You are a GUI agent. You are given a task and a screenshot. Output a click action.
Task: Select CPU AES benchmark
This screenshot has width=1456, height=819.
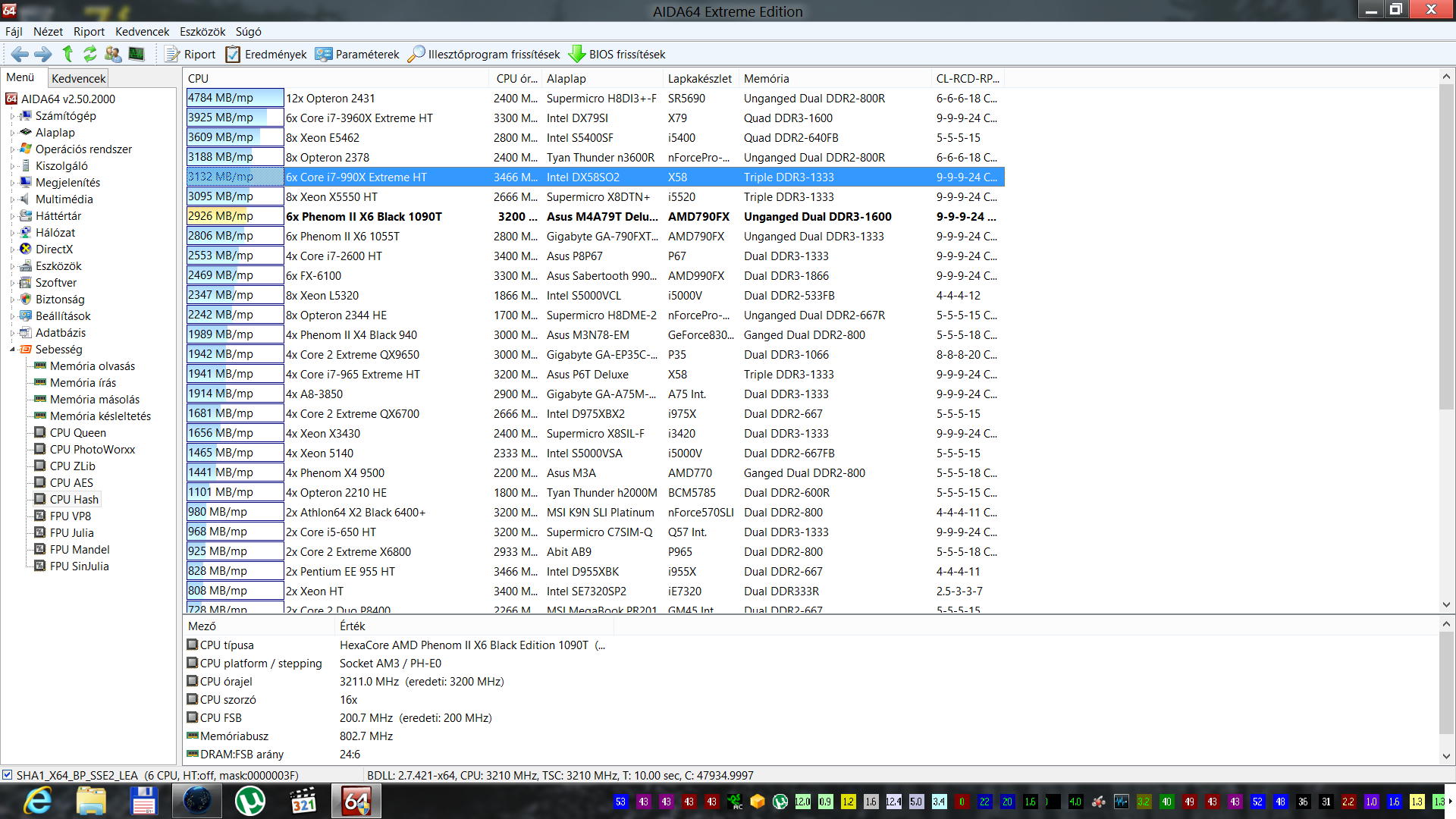[x=71, y=483]
